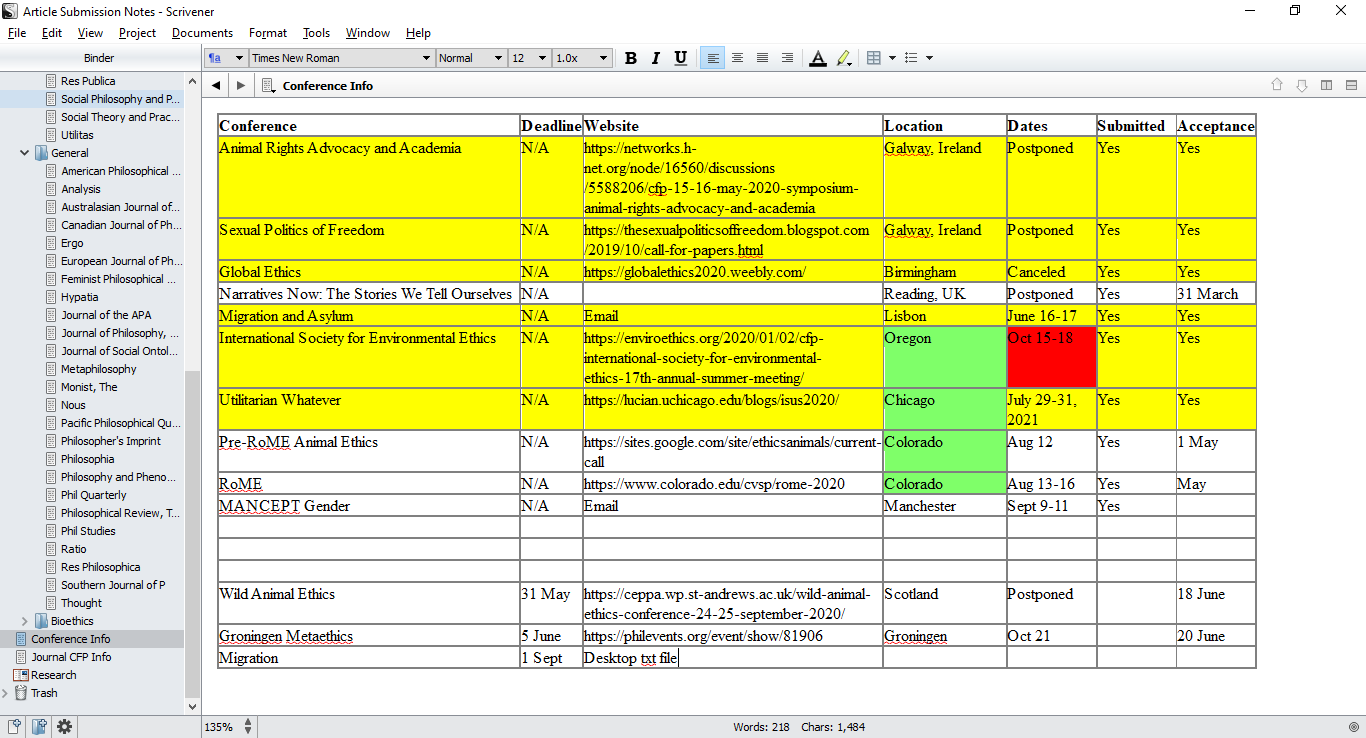1366x738 pixels.
Task: Center align the text
Action: (737, 58)
